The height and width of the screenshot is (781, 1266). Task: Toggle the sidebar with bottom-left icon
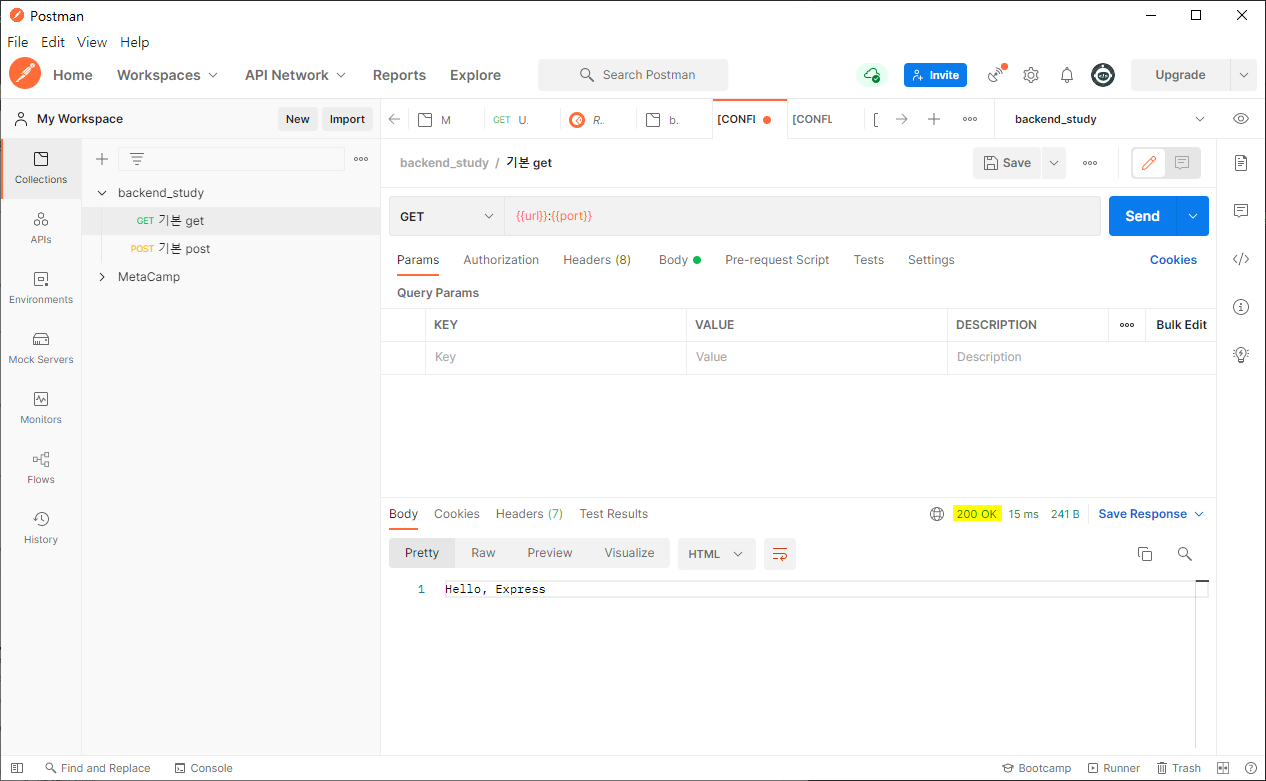(17, 768)
